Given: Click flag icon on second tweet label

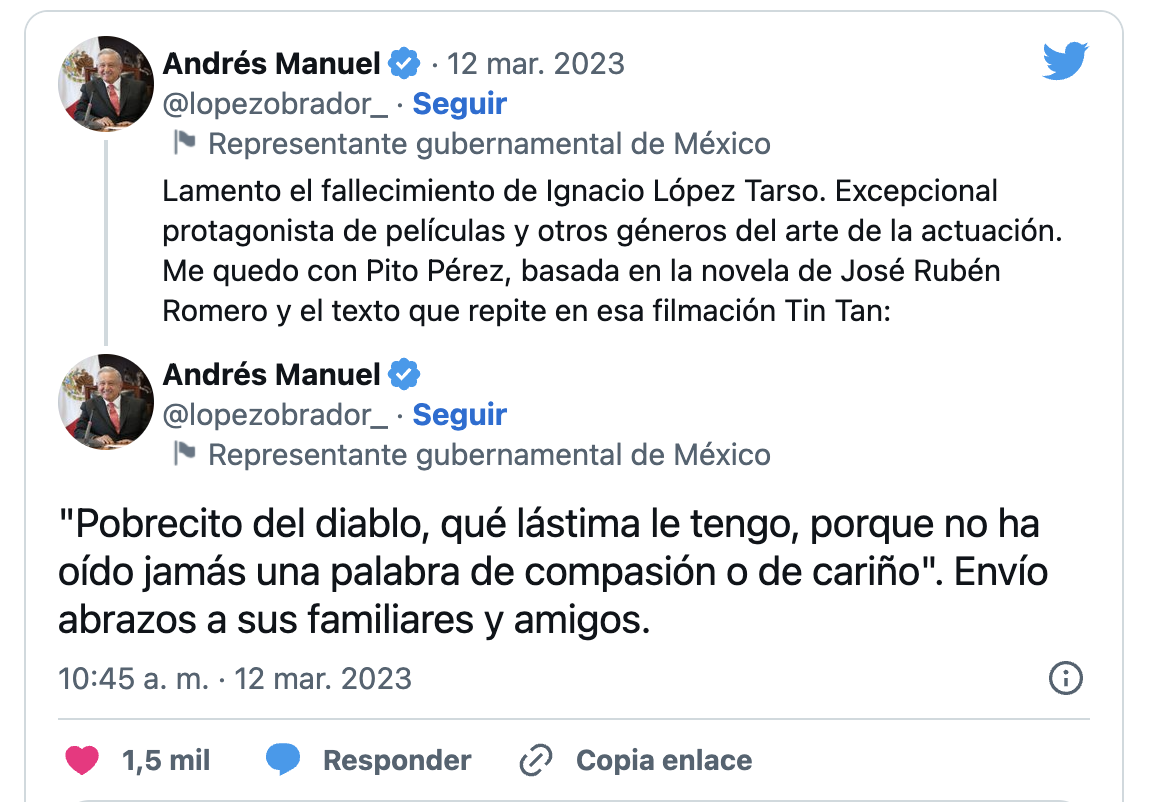Looking at the screenshot, I should (184, 454).
